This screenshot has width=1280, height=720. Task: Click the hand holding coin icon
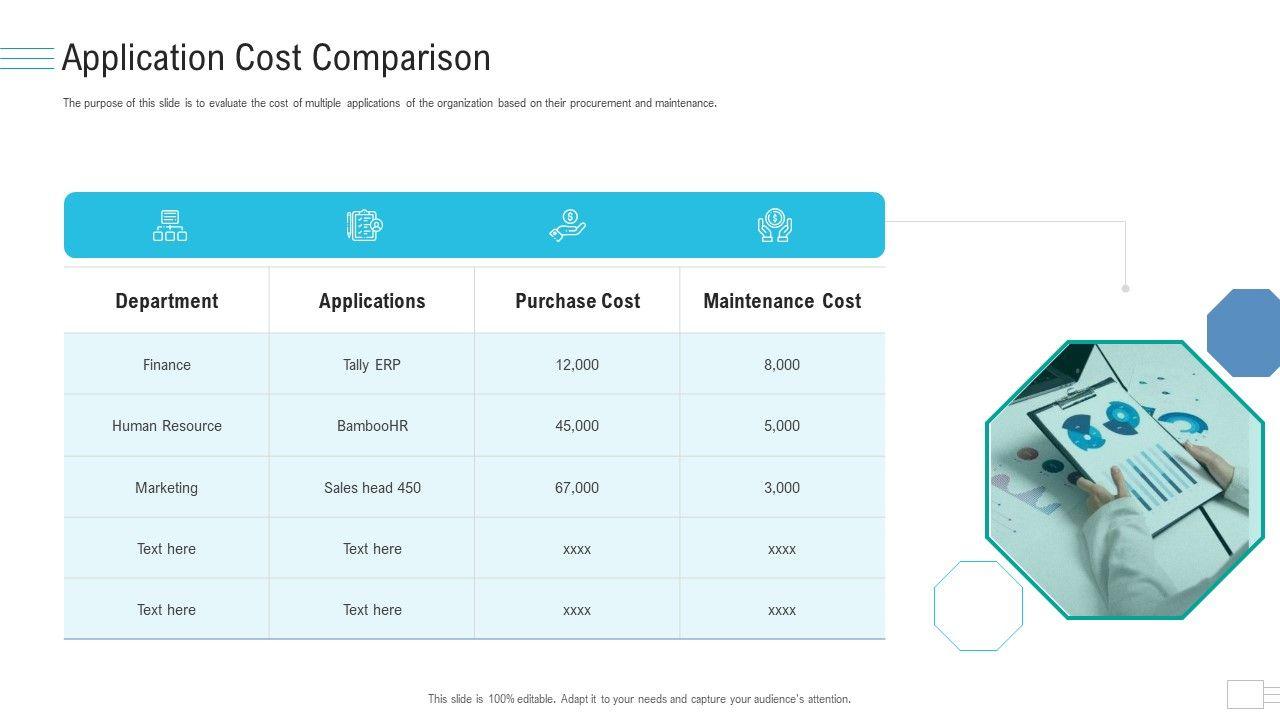click(x=567, y=225)
